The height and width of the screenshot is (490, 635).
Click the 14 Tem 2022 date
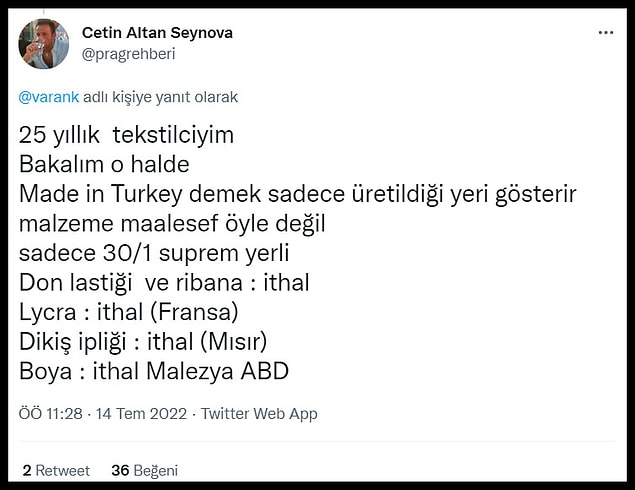point(141,413)
